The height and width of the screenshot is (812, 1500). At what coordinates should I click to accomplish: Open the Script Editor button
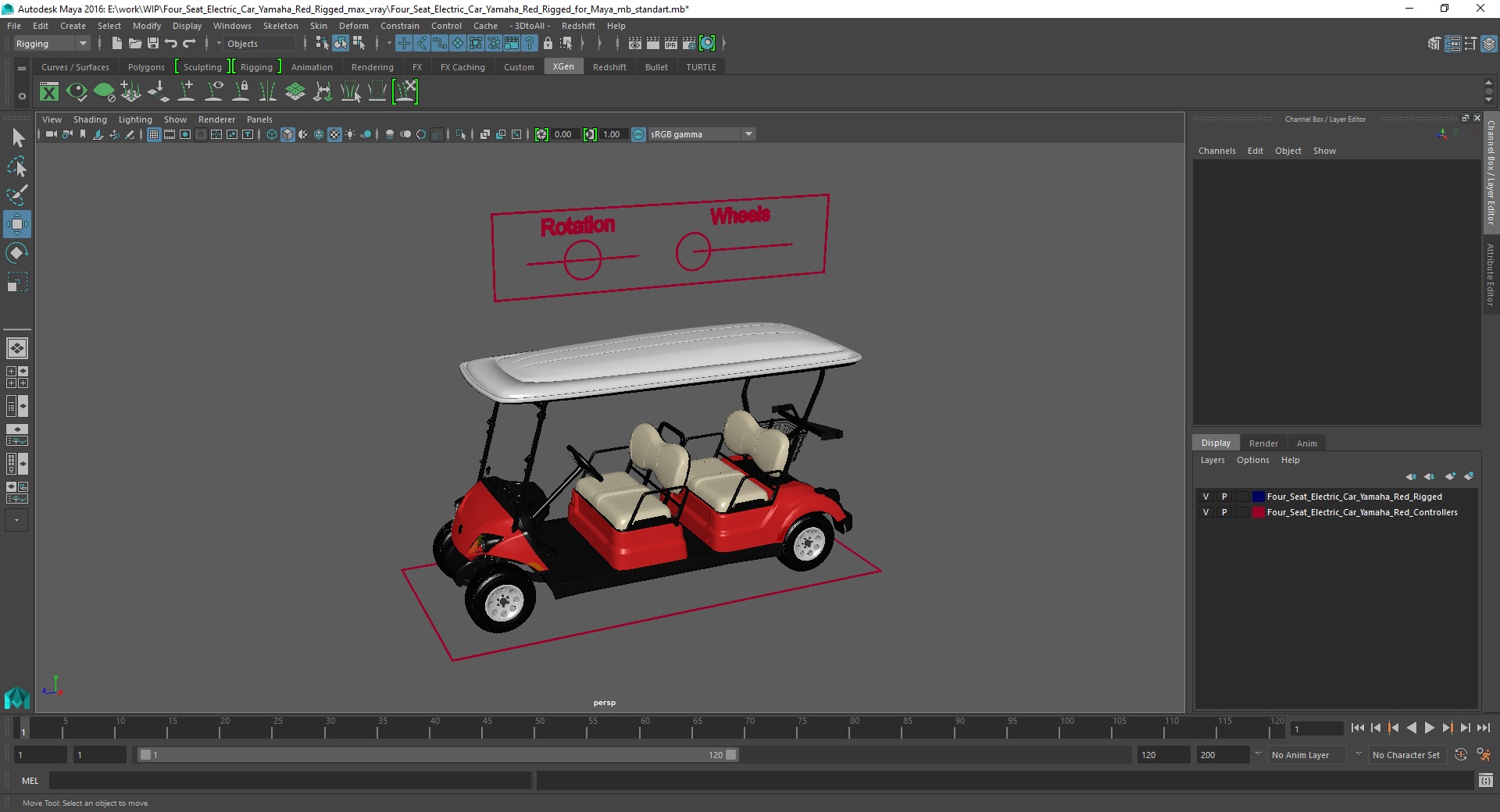1485,780
